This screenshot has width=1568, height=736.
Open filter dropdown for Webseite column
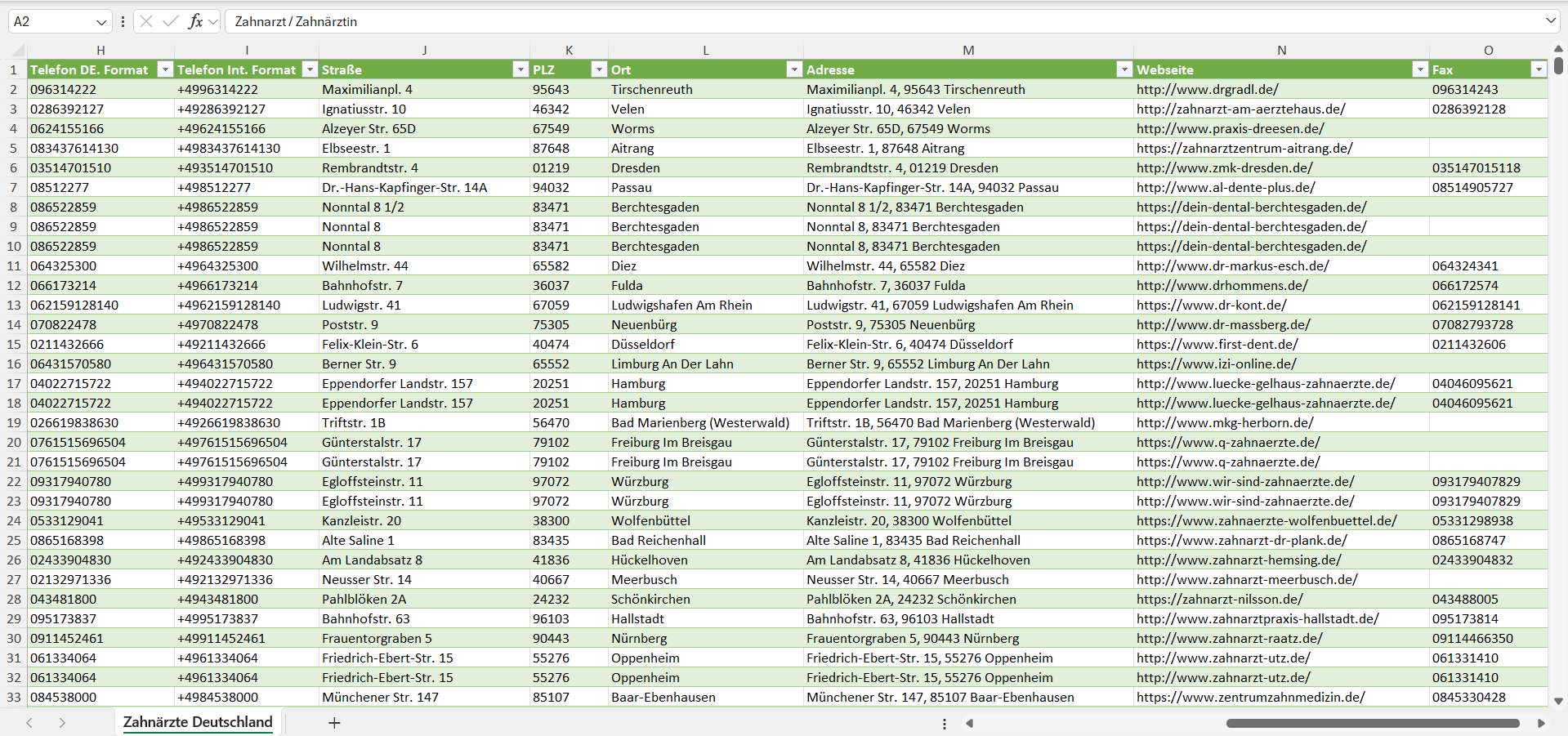[1420, 70]
